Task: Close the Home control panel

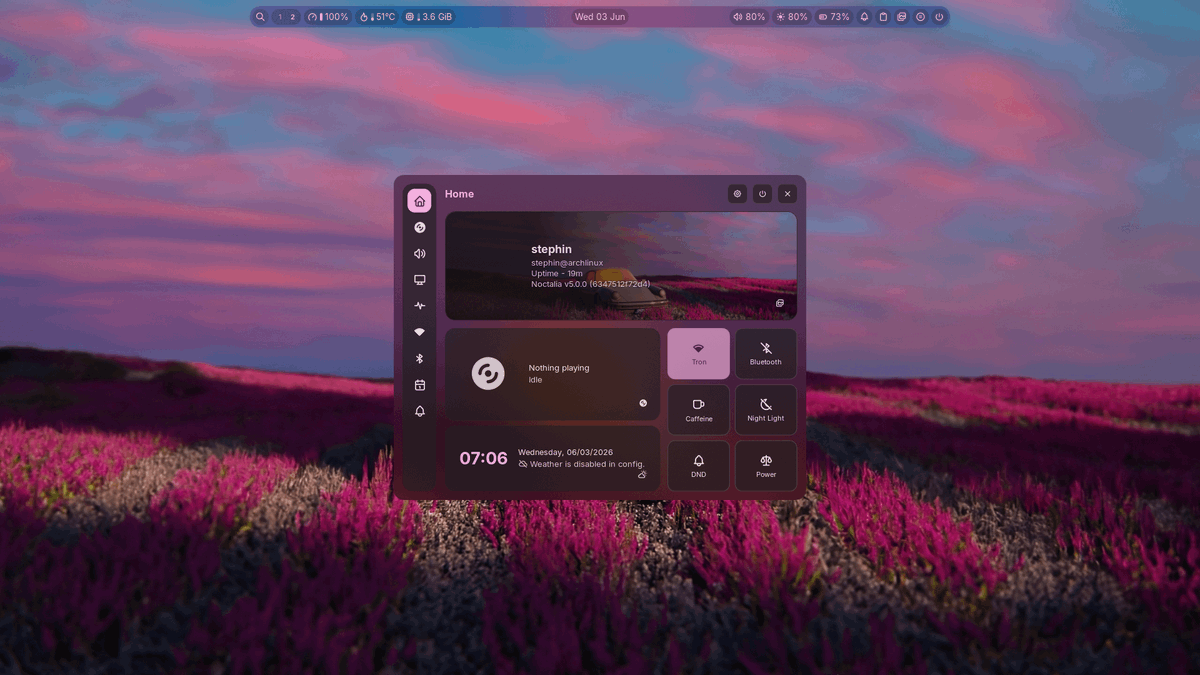Action: [787, 194]
